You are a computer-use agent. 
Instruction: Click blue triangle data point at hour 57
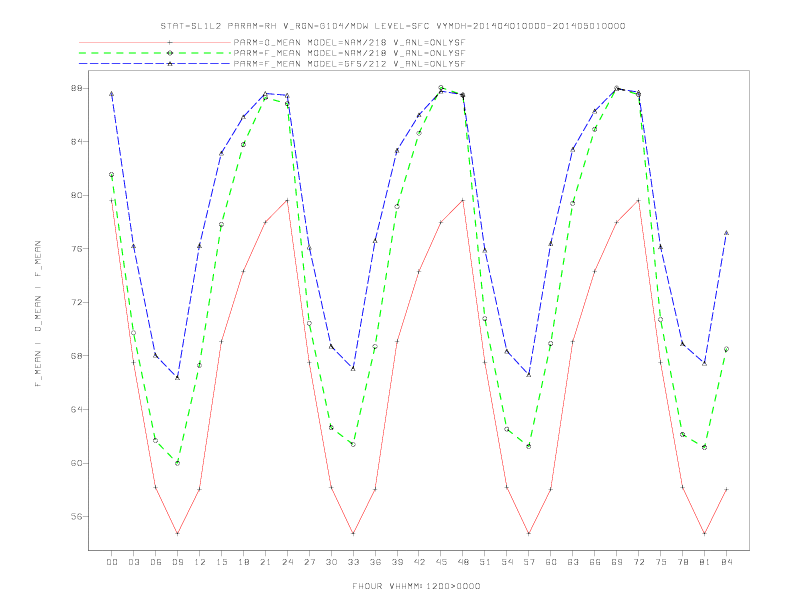[x=529, y=375]
